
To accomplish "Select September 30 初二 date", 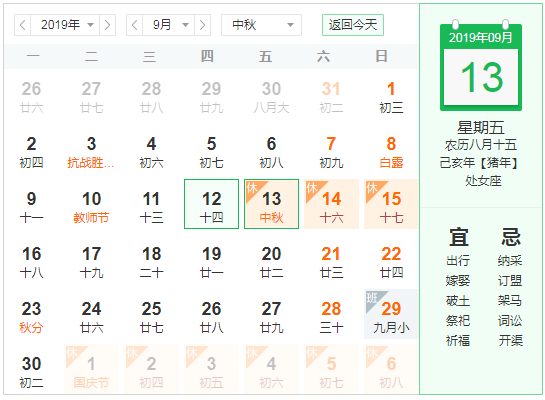I will (31, 372).
